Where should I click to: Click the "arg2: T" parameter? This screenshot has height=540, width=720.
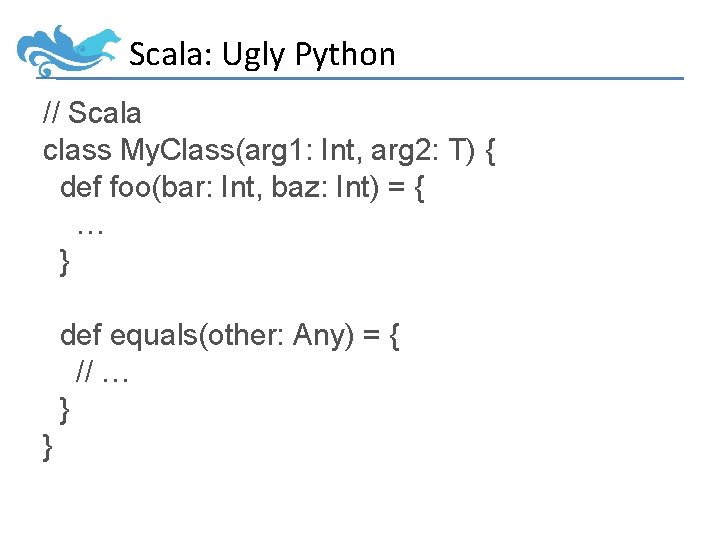(424, 150)
